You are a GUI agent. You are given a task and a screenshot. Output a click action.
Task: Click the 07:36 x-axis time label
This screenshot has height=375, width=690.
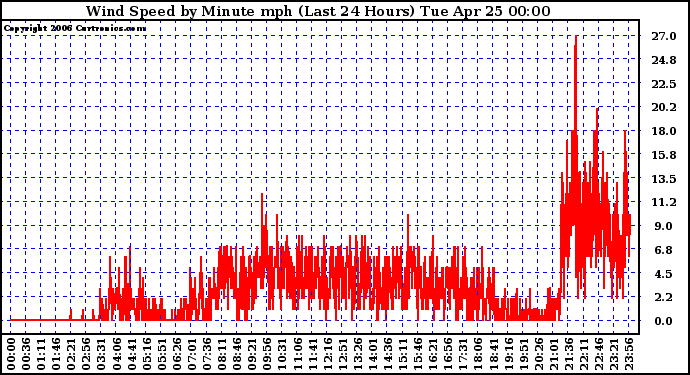click(x=207, y=354)
